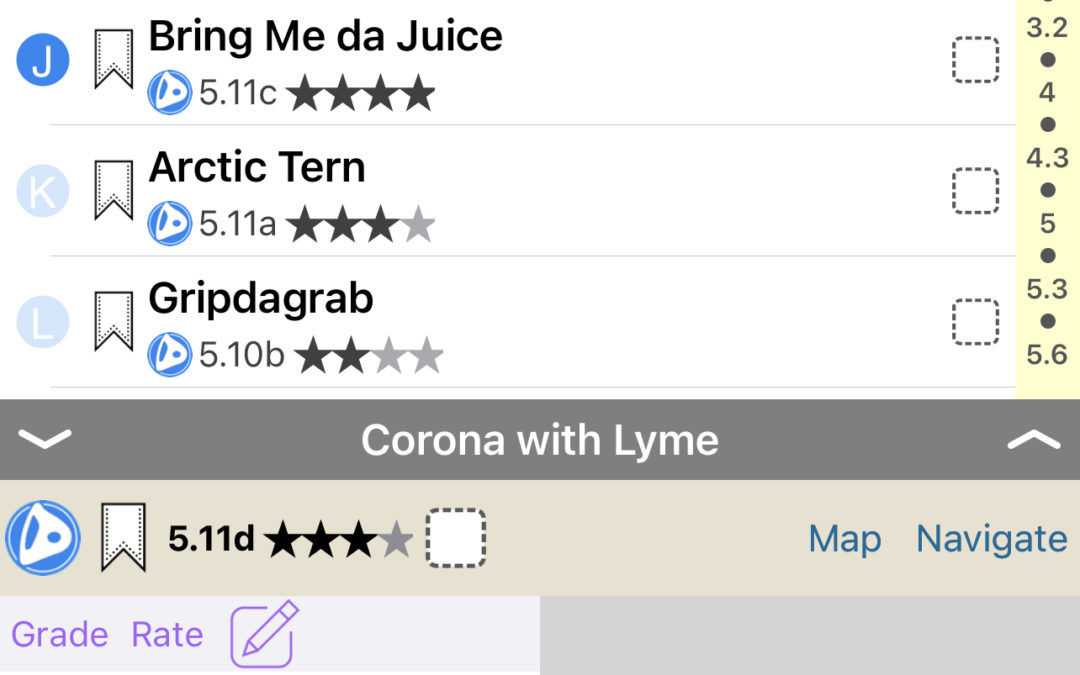This screenshot has height=675, width=1080.
Task: Tap the K route marker circle
Action: pyautogui.click(x=43, y=191)
